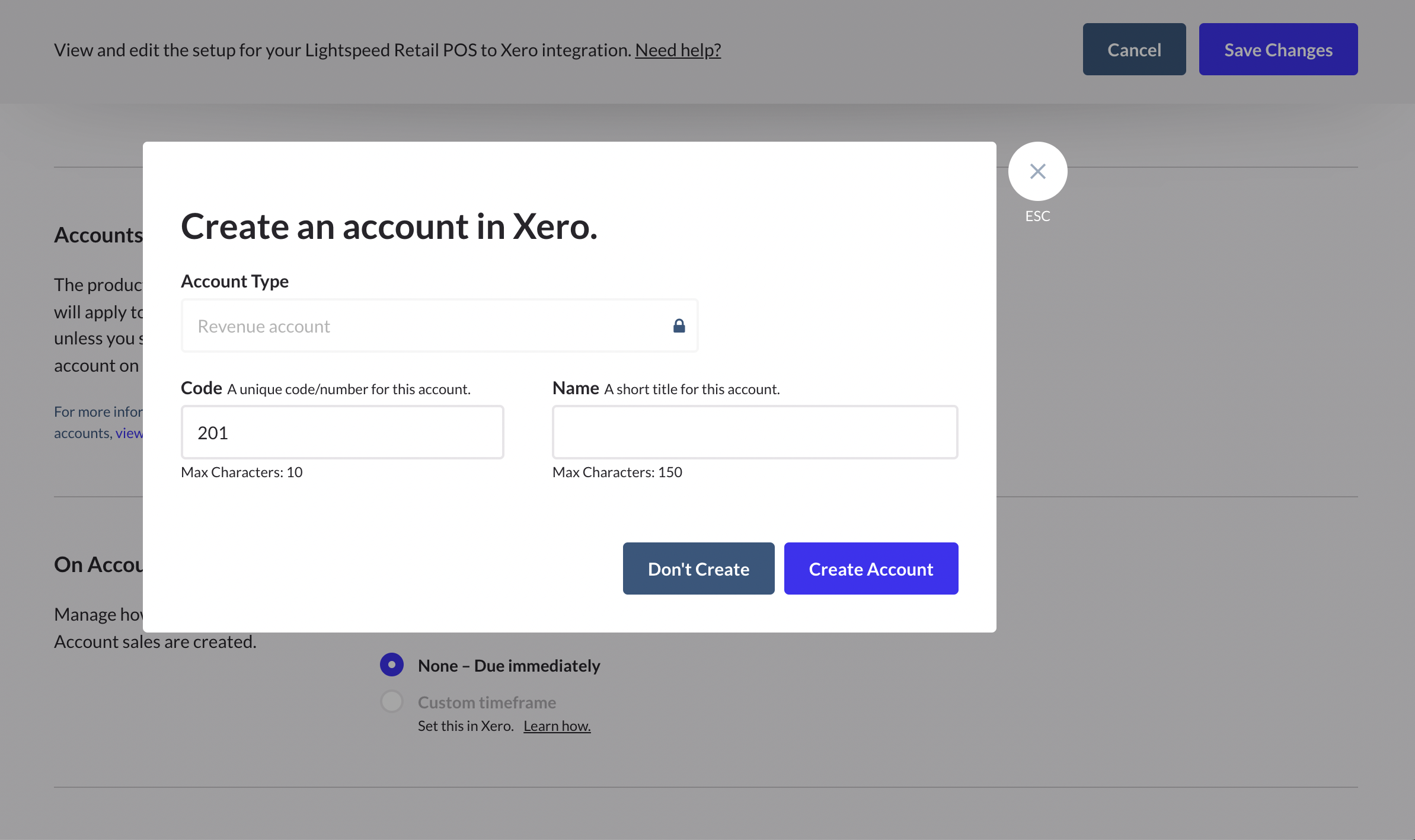Click the lock icon in Account Type field
This screenshot has width=1415, height=840.
[x=679, y=325]
